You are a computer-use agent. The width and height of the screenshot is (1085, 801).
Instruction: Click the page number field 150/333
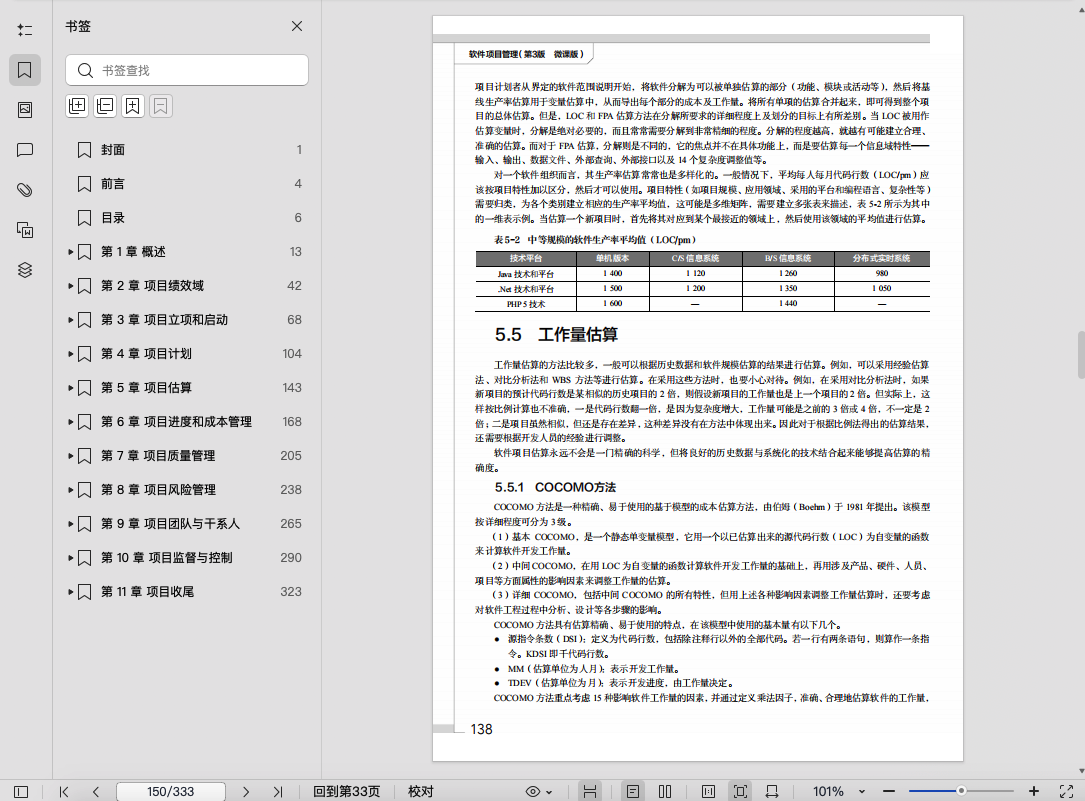[x=171, y=791]
